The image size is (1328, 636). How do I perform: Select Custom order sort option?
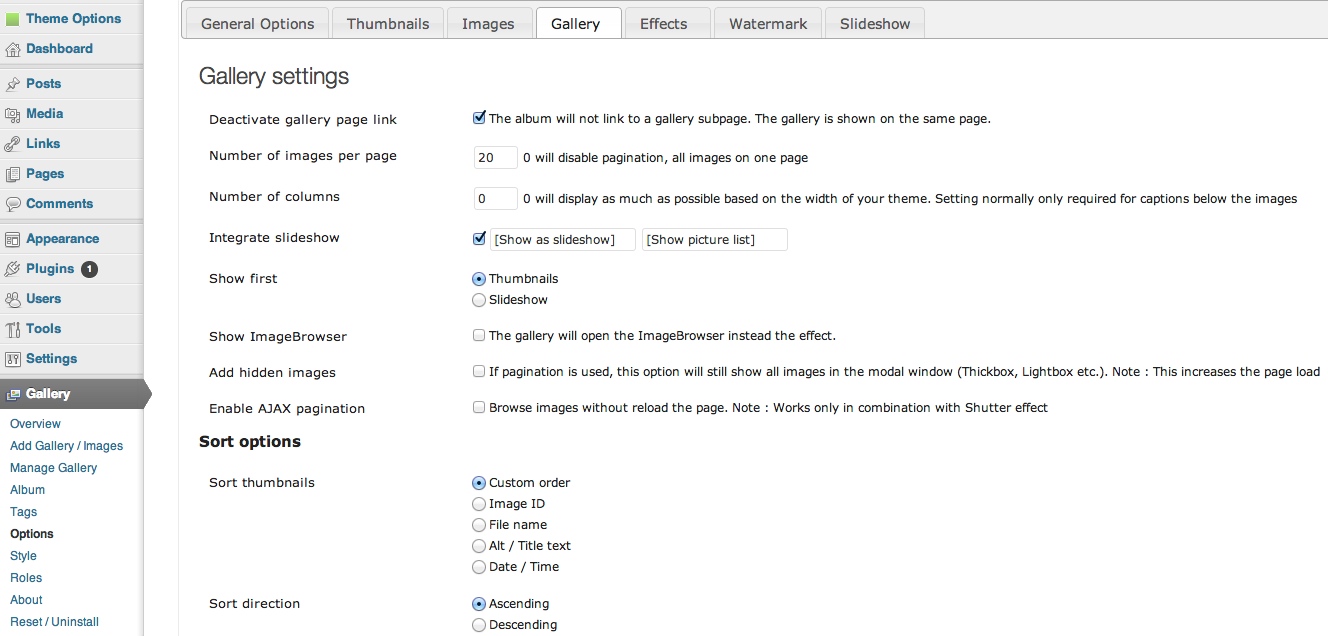click(479, 483)
